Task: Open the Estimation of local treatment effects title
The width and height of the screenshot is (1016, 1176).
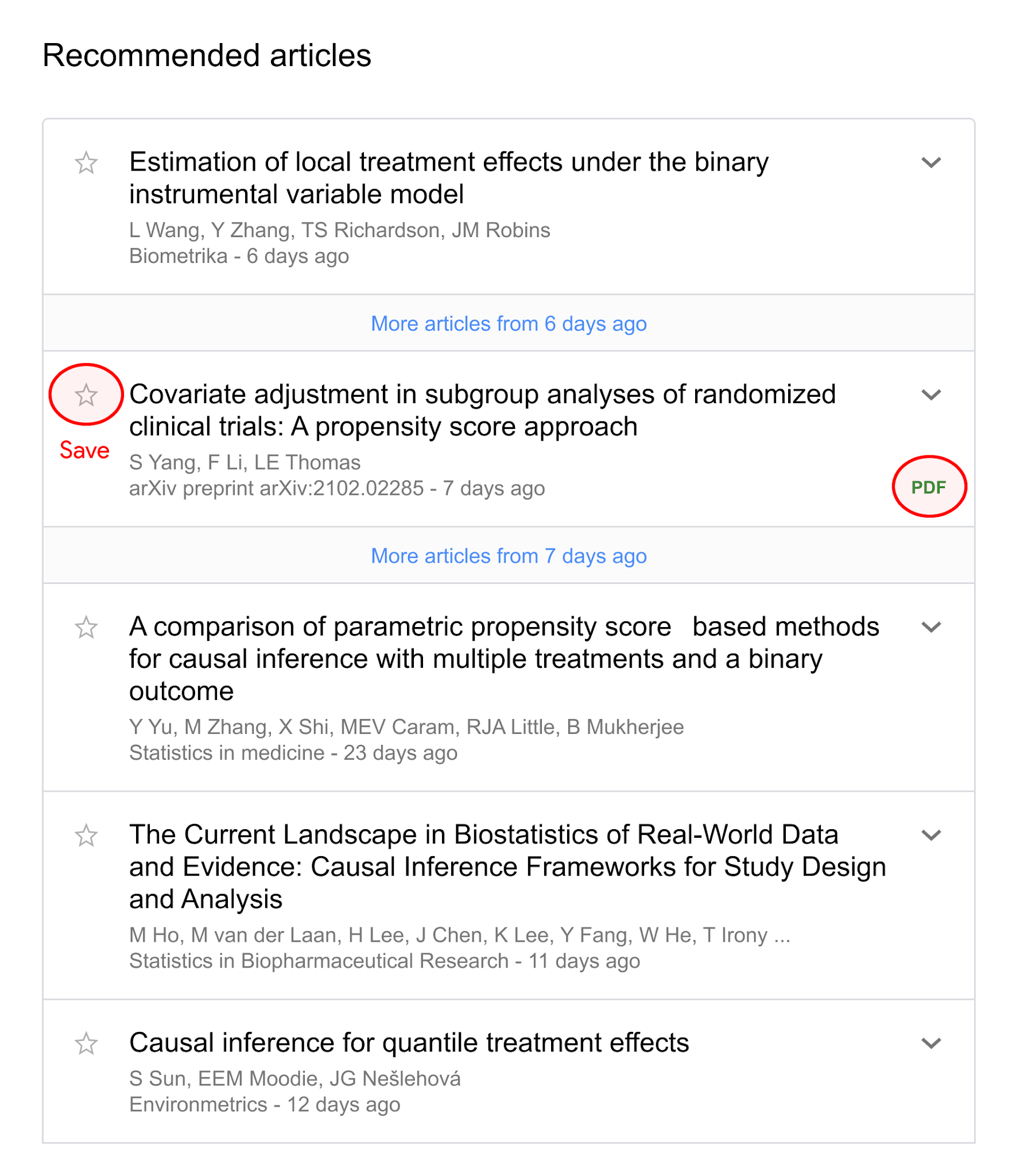Action: tap(449, 178)
